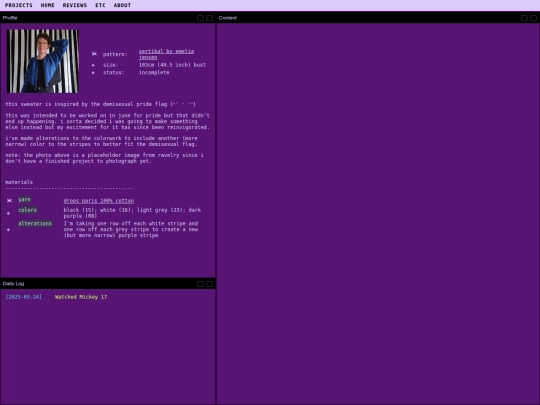Click the scissors icon beside pattern
The height and width of the screenshot is (405, 540).
94,54
